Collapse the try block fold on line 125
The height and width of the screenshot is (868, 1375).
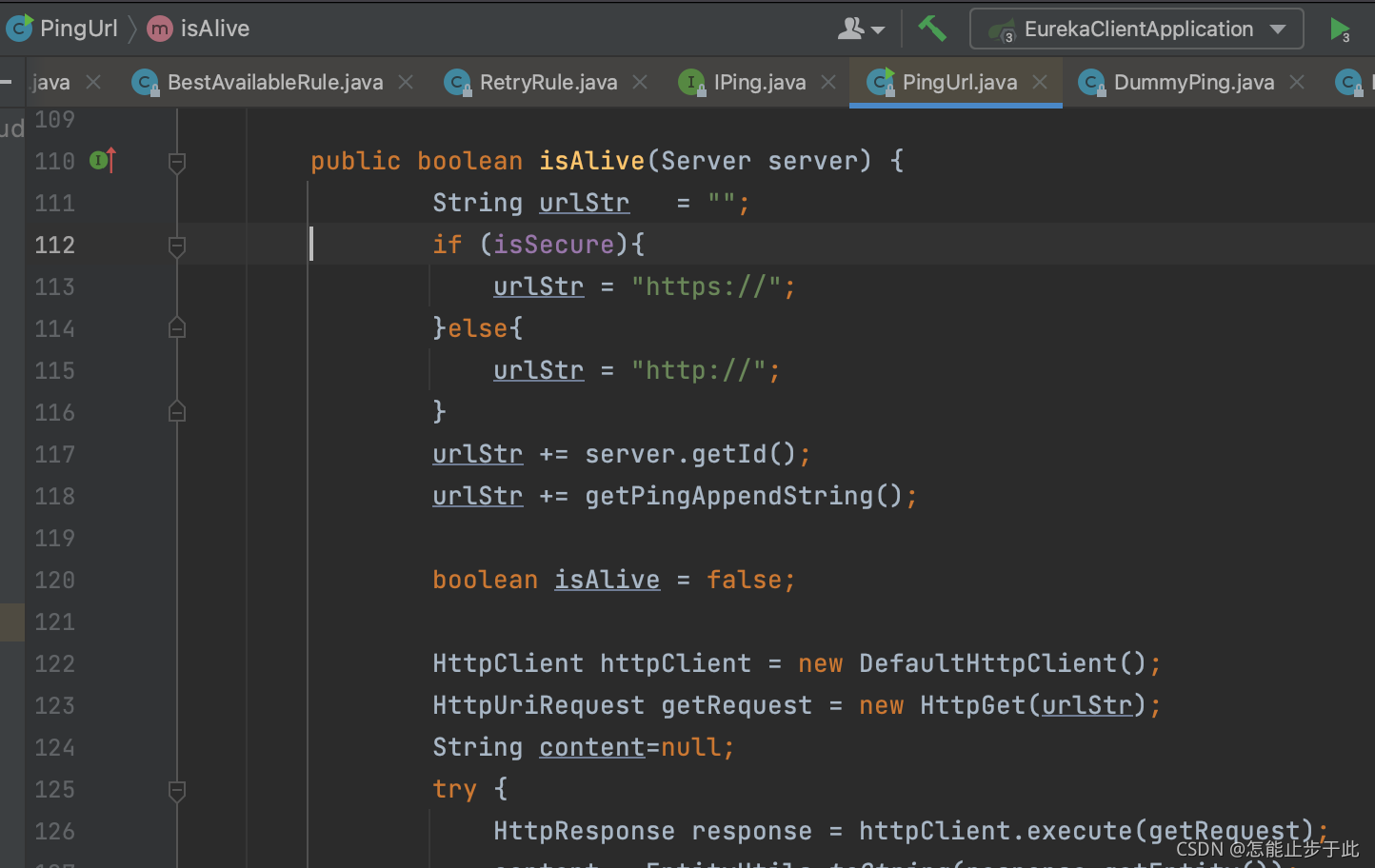[x=177, y=791]
